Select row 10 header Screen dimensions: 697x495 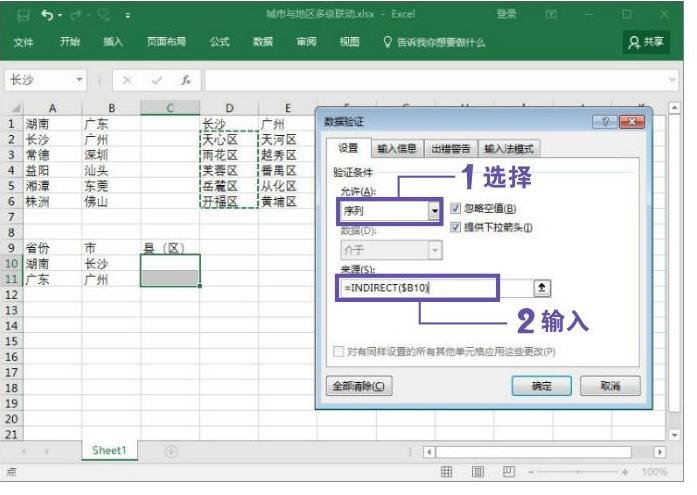12,263
